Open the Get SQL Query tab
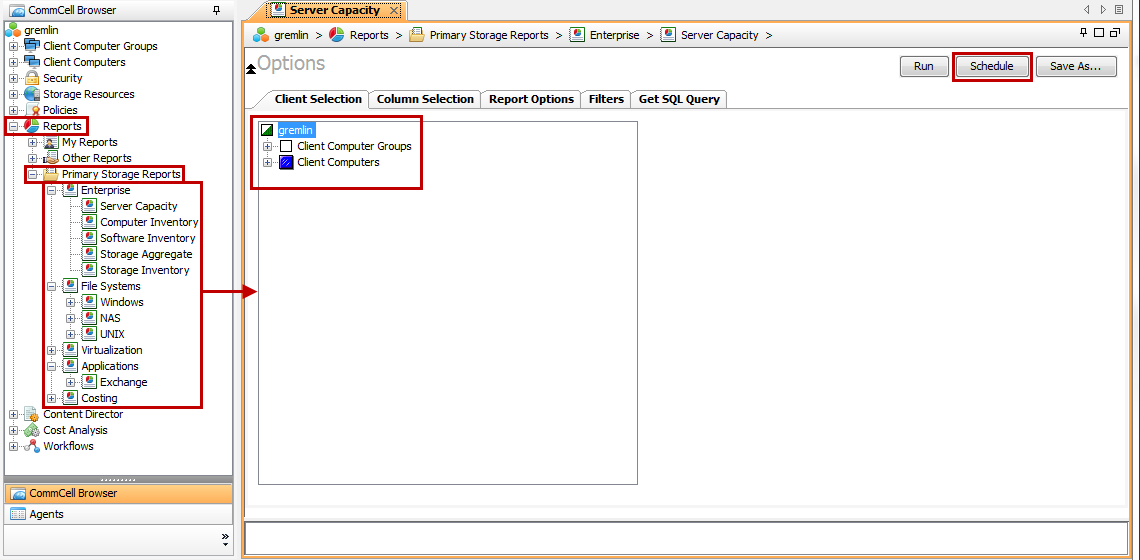 679,99
